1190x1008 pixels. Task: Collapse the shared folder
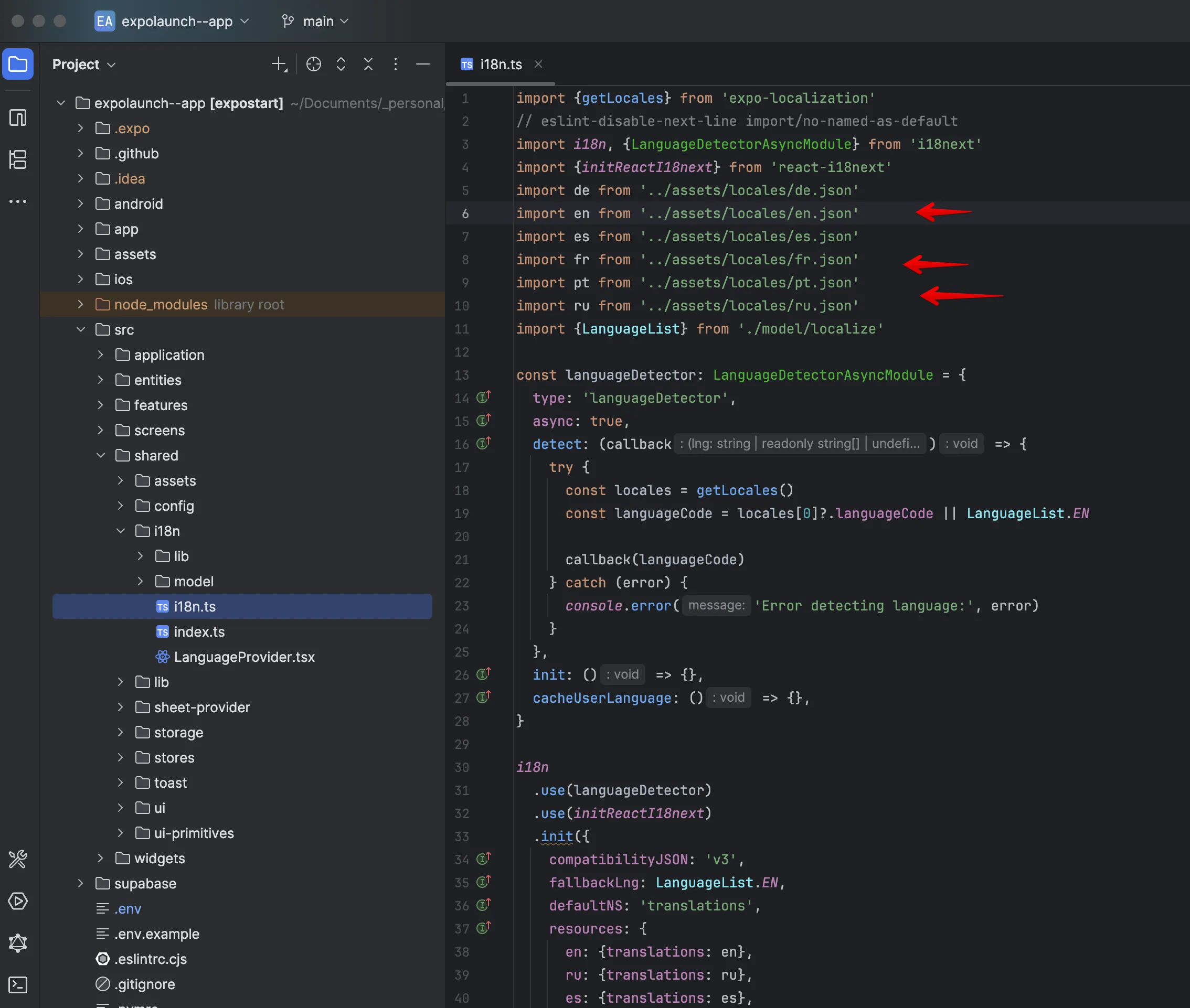101,455
